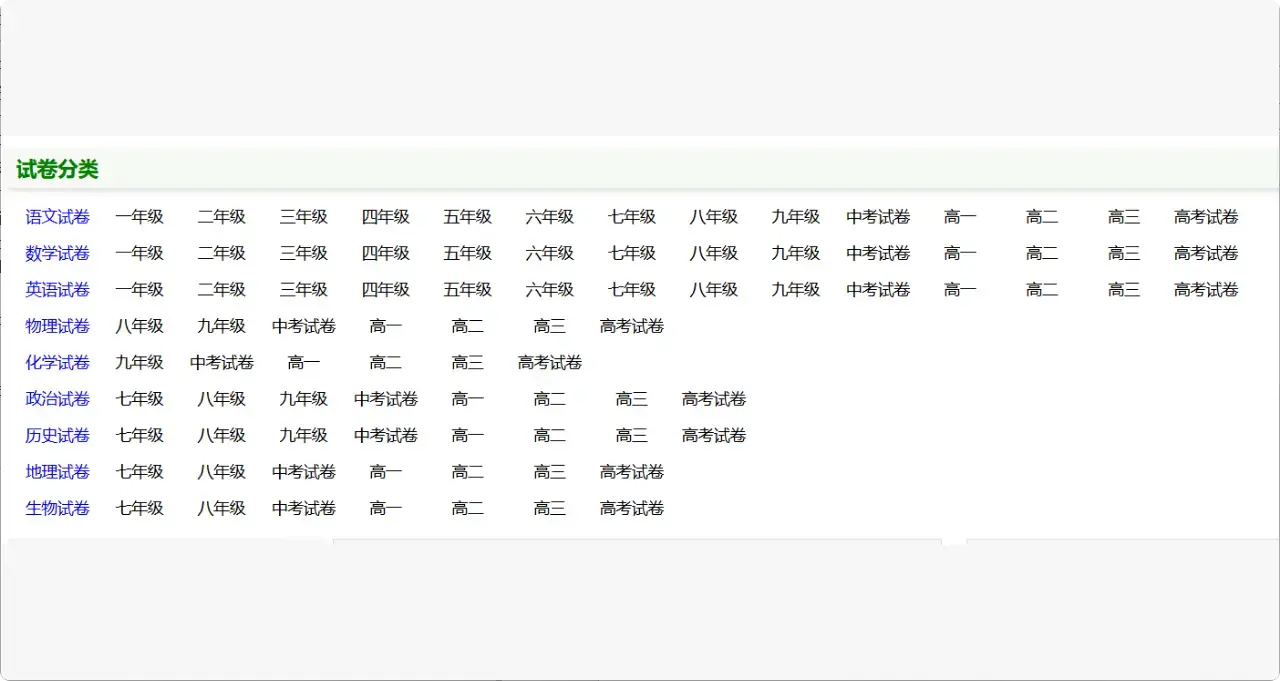The width and height of the screenshot is (1280, 681).
Task: Open the 政治试卷 category
Action: click(57, 398)
